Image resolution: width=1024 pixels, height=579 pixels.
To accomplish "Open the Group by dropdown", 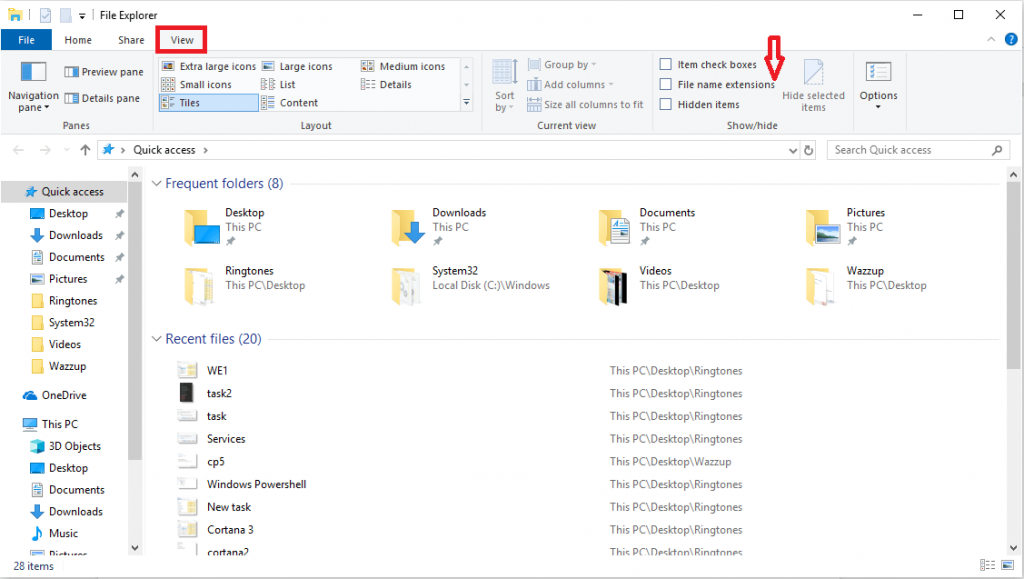I will click(x=562, y=65).
